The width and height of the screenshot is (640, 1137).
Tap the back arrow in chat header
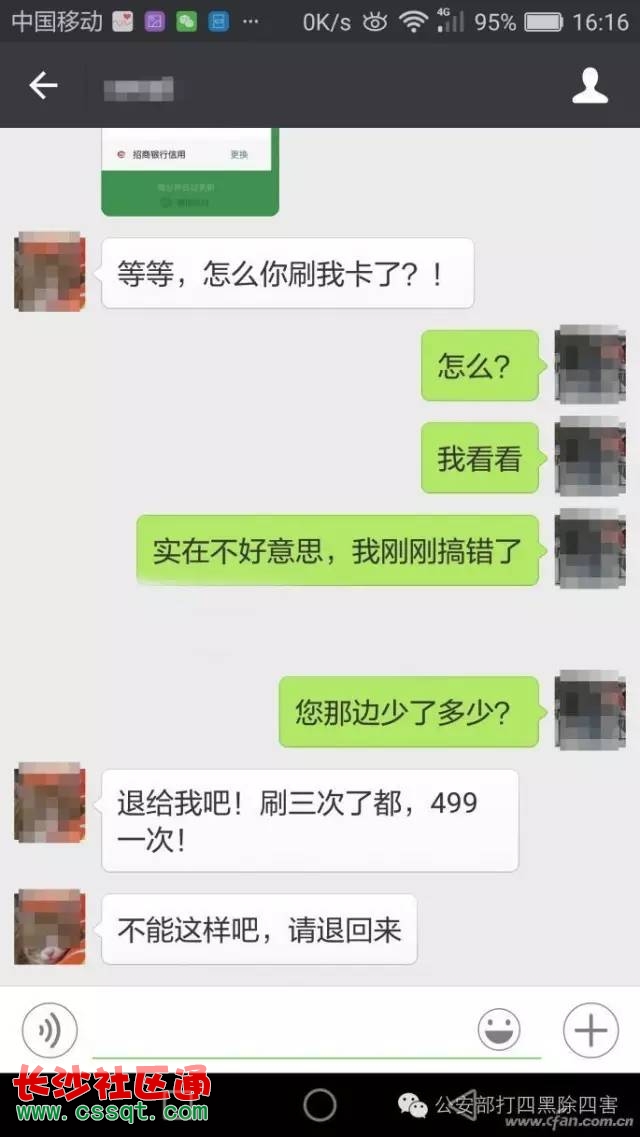pyautogui.click(x=43, y=86)
